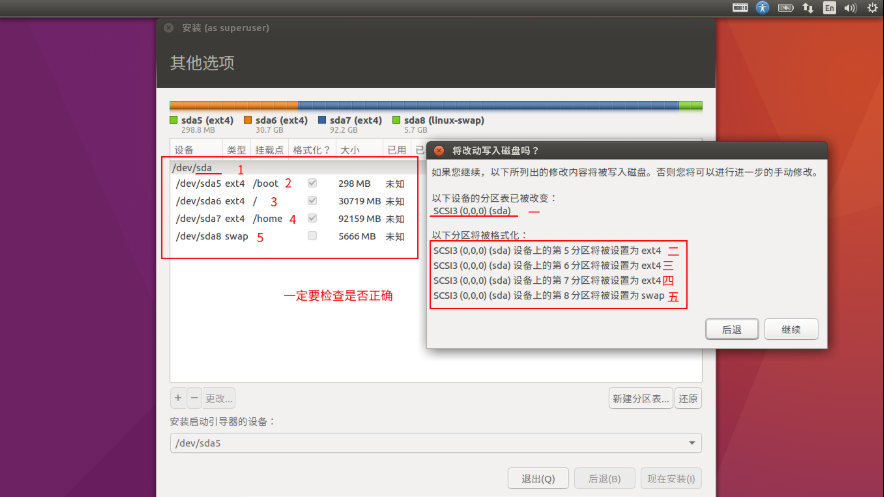This screenshot has width=884, height=497.
Task: Click the 30719 MB size cell
Action: click(x=359, y=201)
